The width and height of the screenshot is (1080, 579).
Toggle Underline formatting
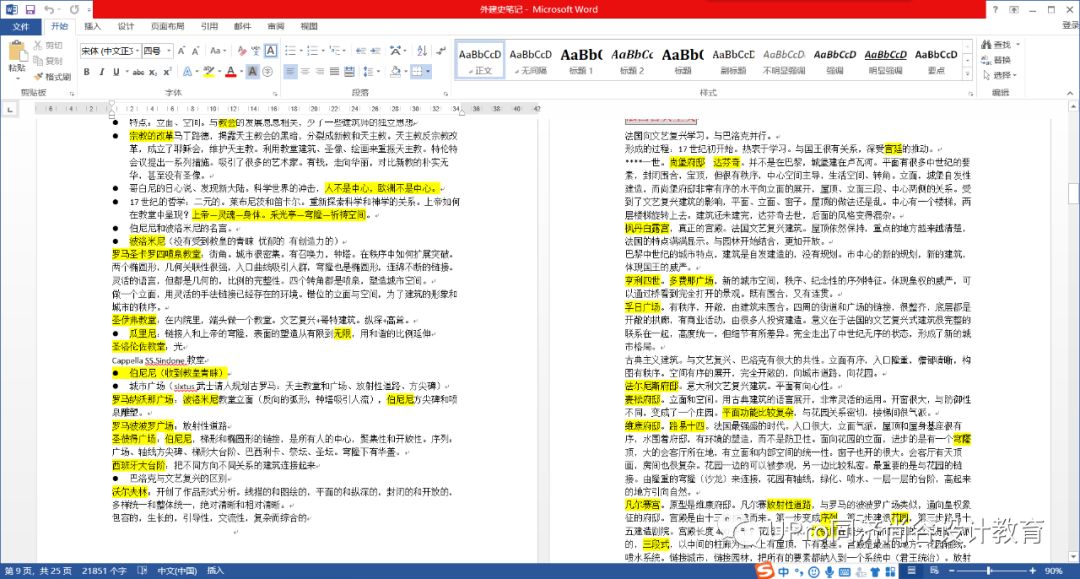(x=116, y=72)
